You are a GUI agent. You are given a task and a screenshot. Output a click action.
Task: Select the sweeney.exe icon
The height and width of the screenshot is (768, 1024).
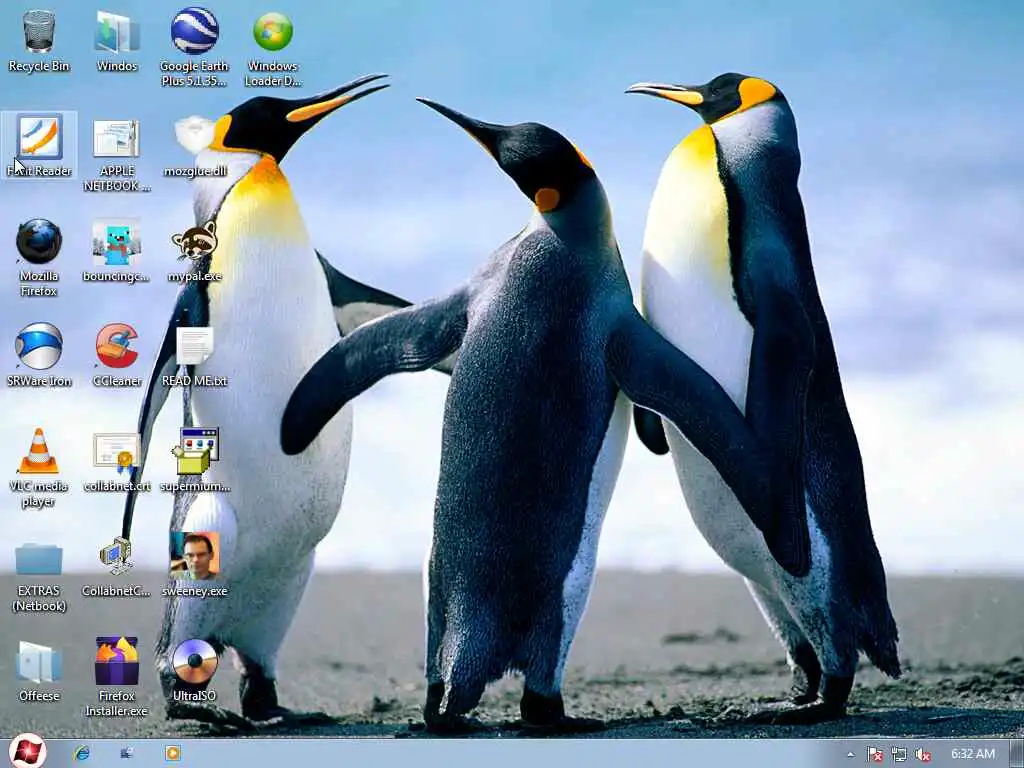point(195,565)
